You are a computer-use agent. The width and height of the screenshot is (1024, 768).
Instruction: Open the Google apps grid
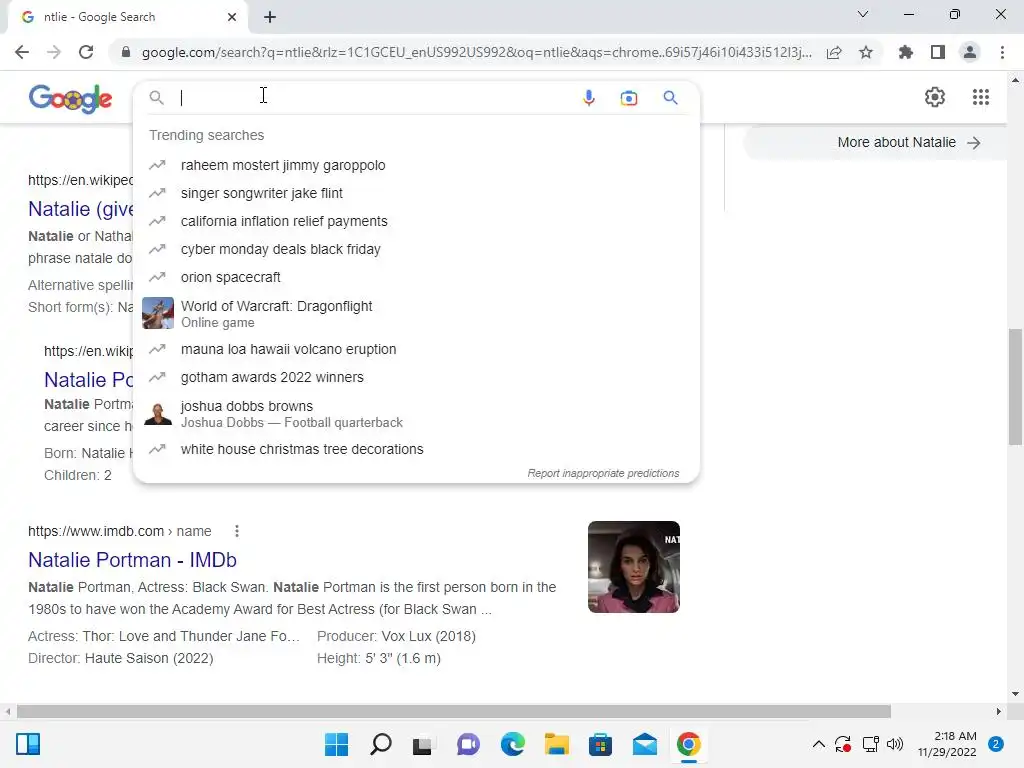click(981, 97)
